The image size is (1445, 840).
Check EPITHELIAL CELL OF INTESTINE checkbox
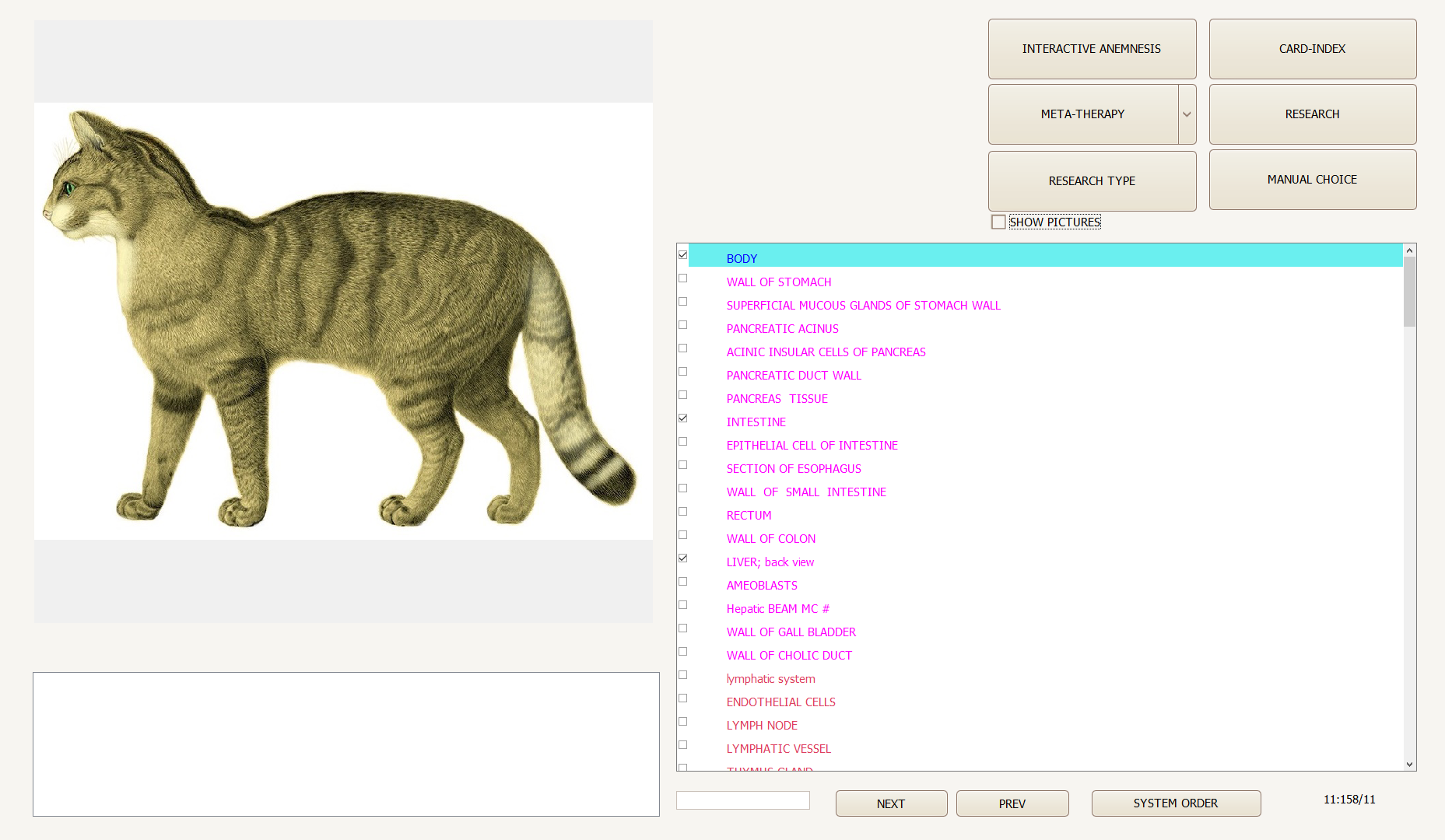(x=682, y=442)
